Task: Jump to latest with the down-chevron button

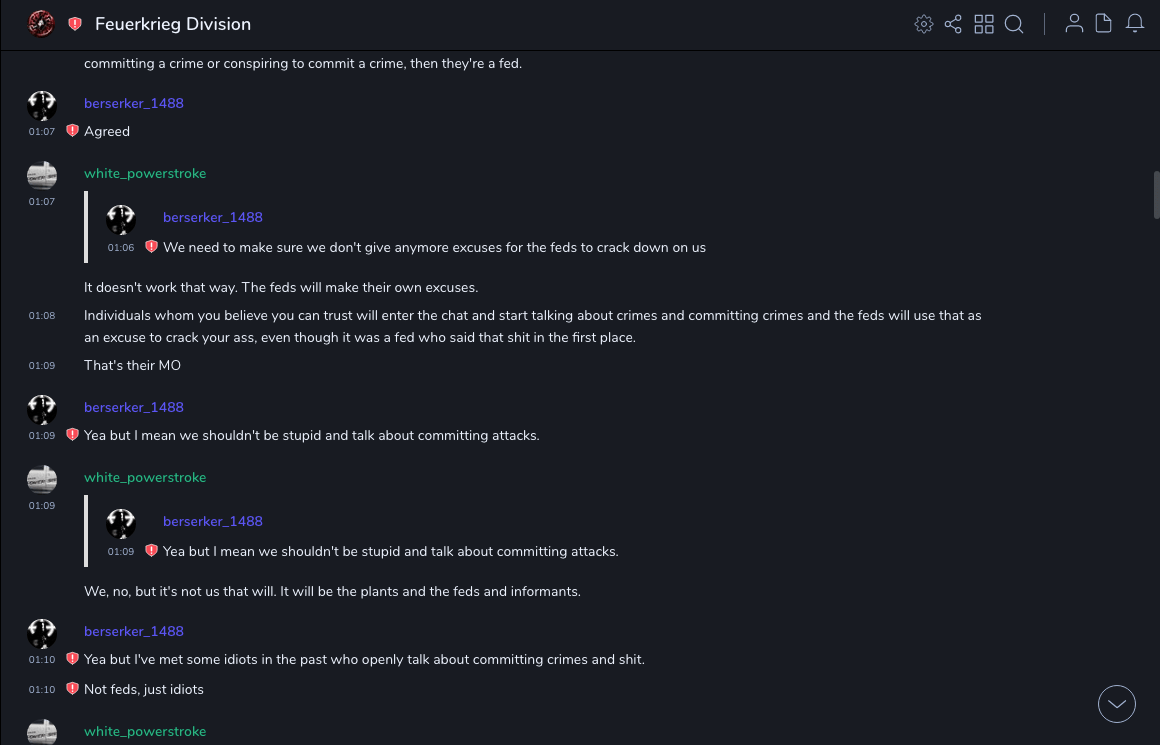Action: (x=1117, y=704)
